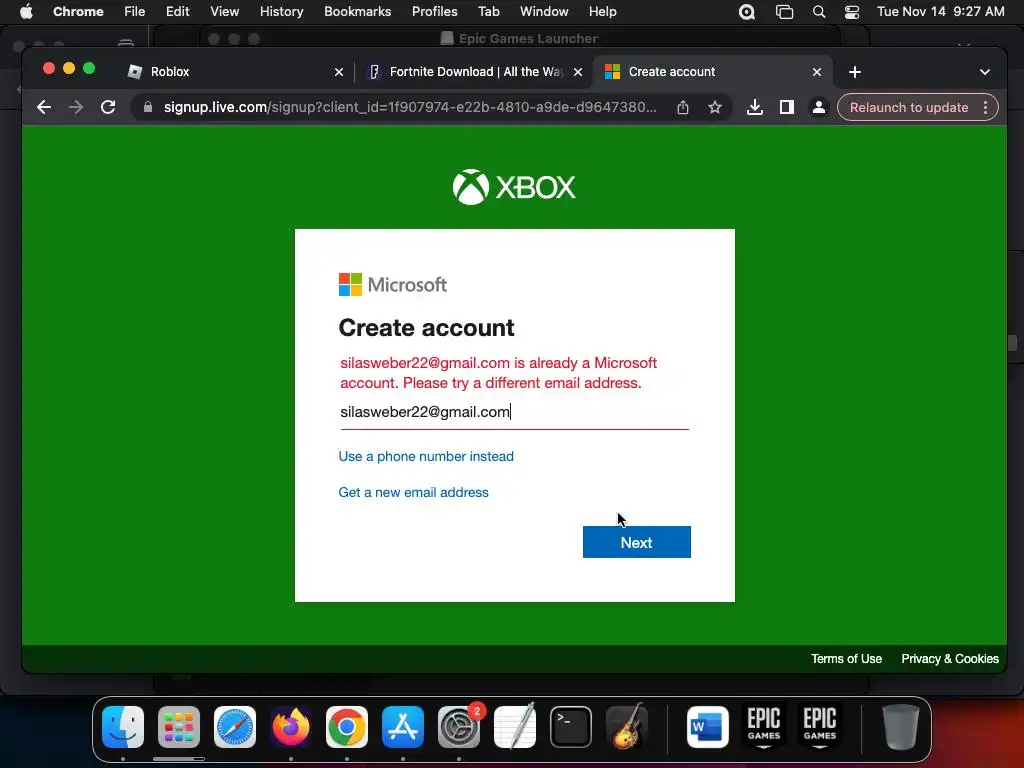Click the Xbox logo
1024x768 pixels.
coord(514,187)
